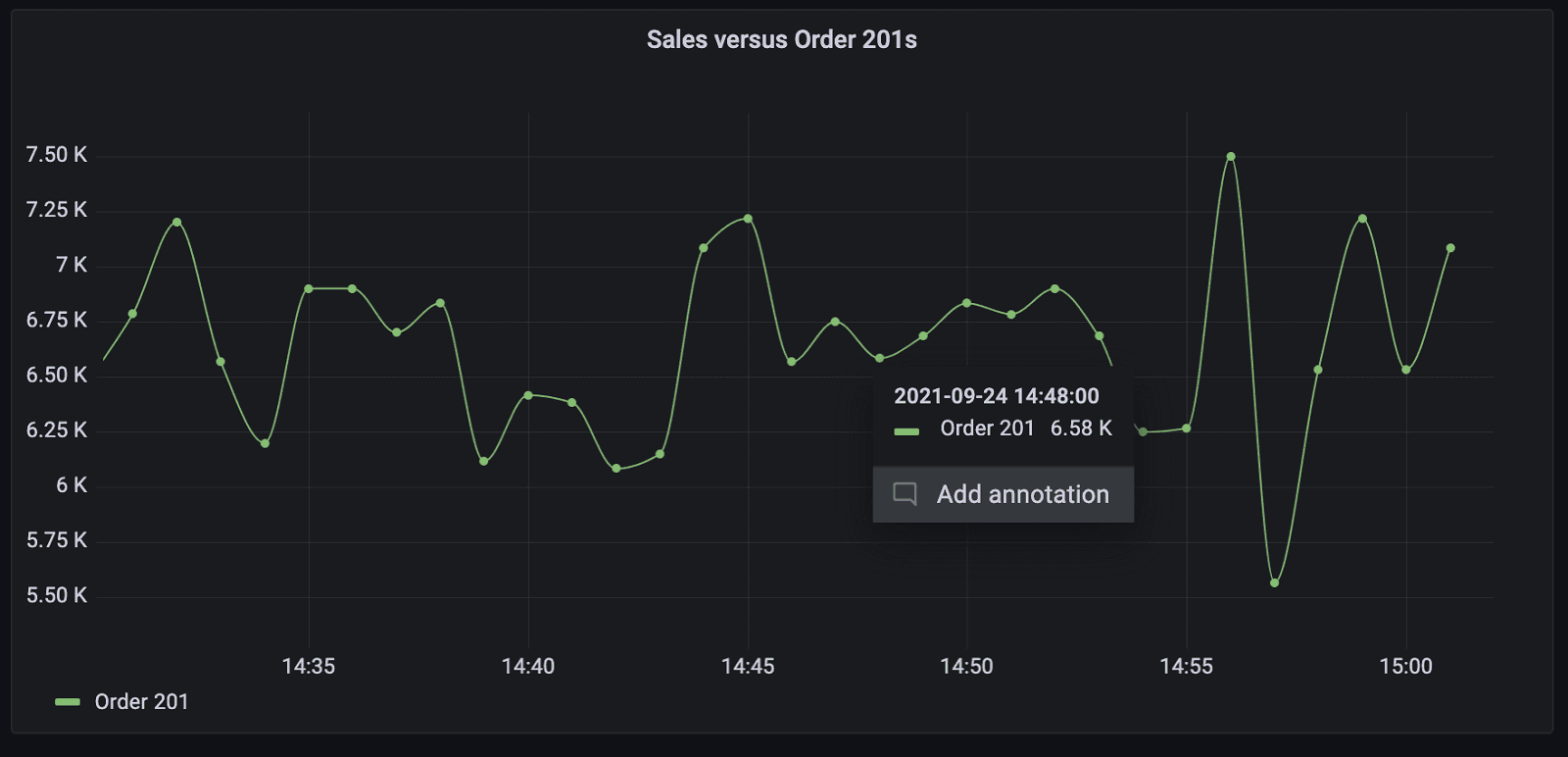Click the 14:45 x-axis time label

[748, 667]
